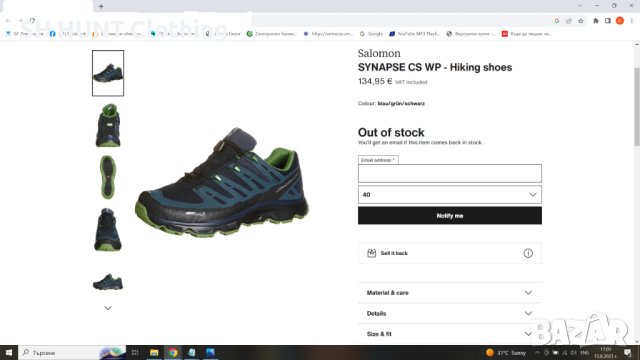Select the first side-view shoe thumbnail

(108, 73)
